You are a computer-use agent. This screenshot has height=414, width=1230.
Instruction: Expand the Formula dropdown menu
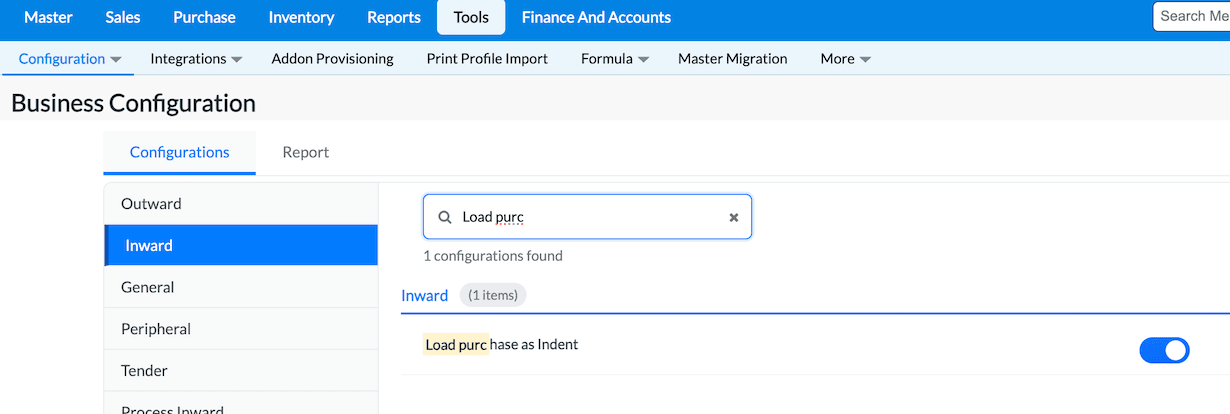point(615,59)
